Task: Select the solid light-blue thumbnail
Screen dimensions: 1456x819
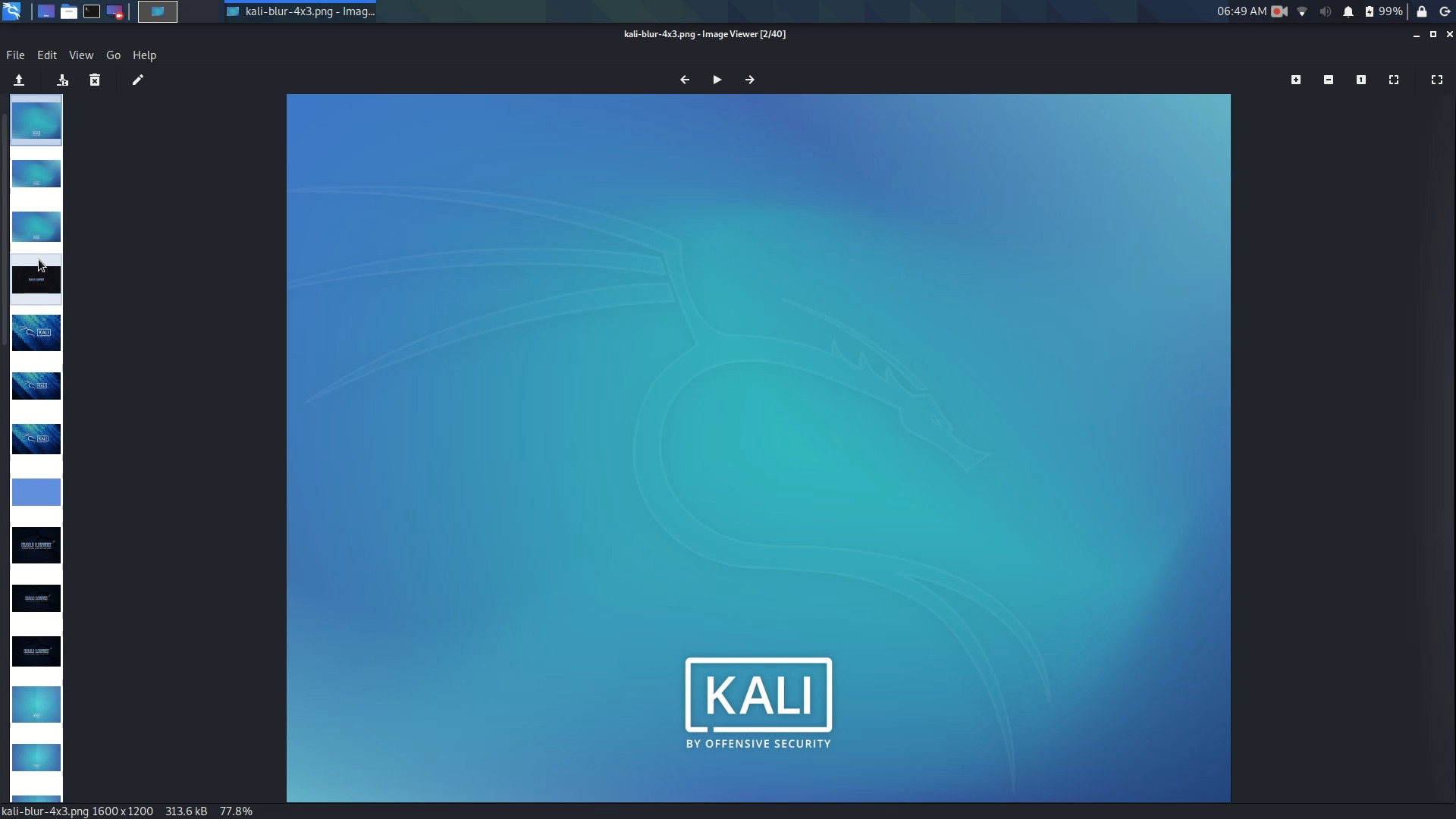Action: click(x=36, y=492)
